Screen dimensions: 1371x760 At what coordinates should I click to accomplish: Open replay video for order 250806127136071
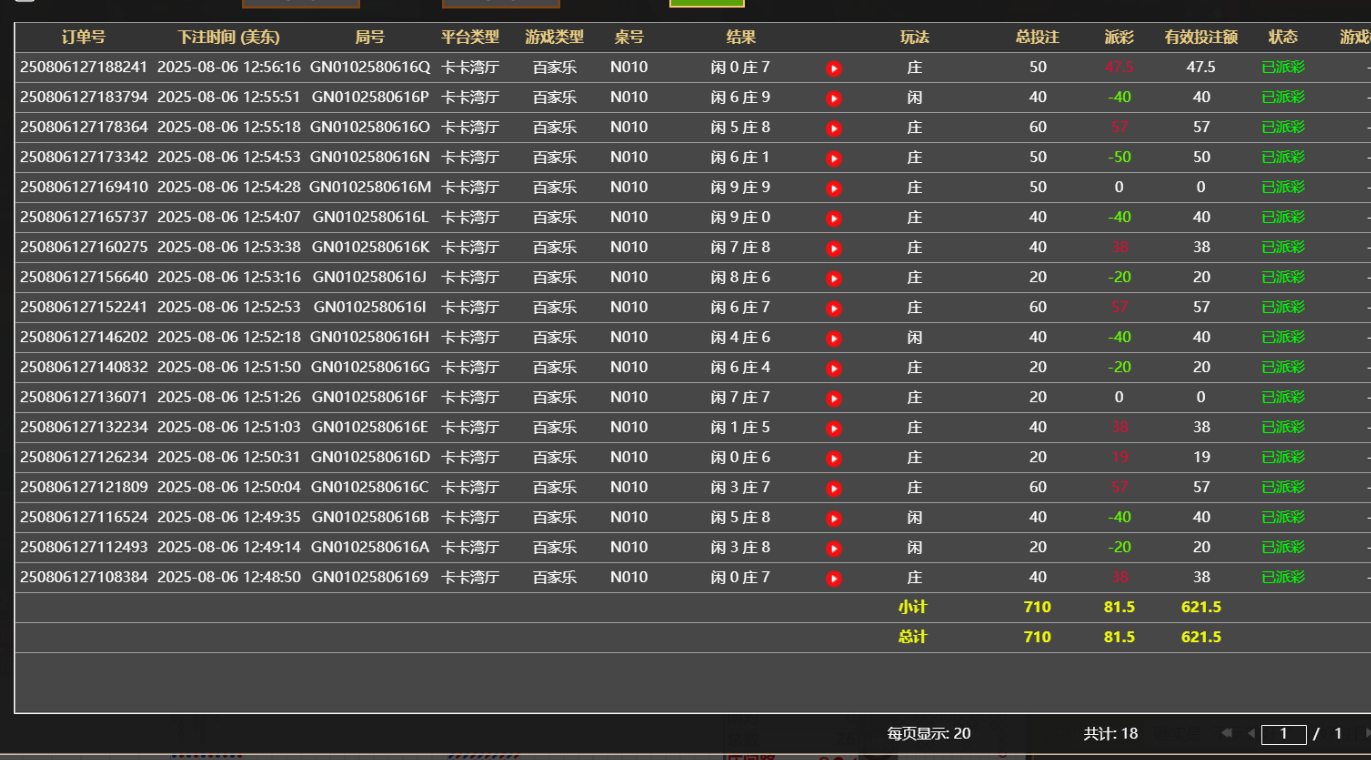click(x=833, y=397)
